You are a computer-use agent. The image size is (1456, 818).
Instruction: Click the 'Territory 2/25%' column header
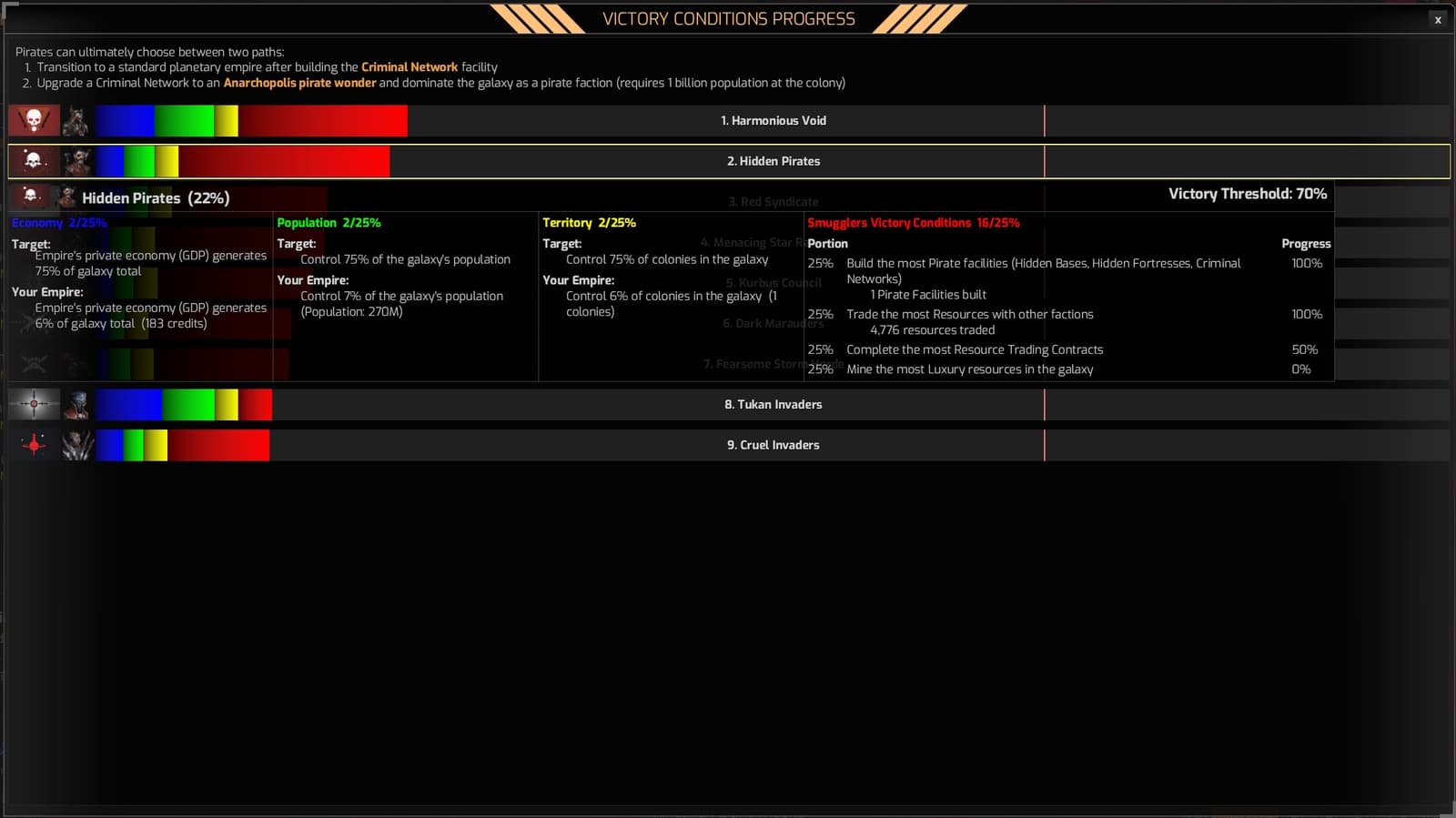point(589,222)
